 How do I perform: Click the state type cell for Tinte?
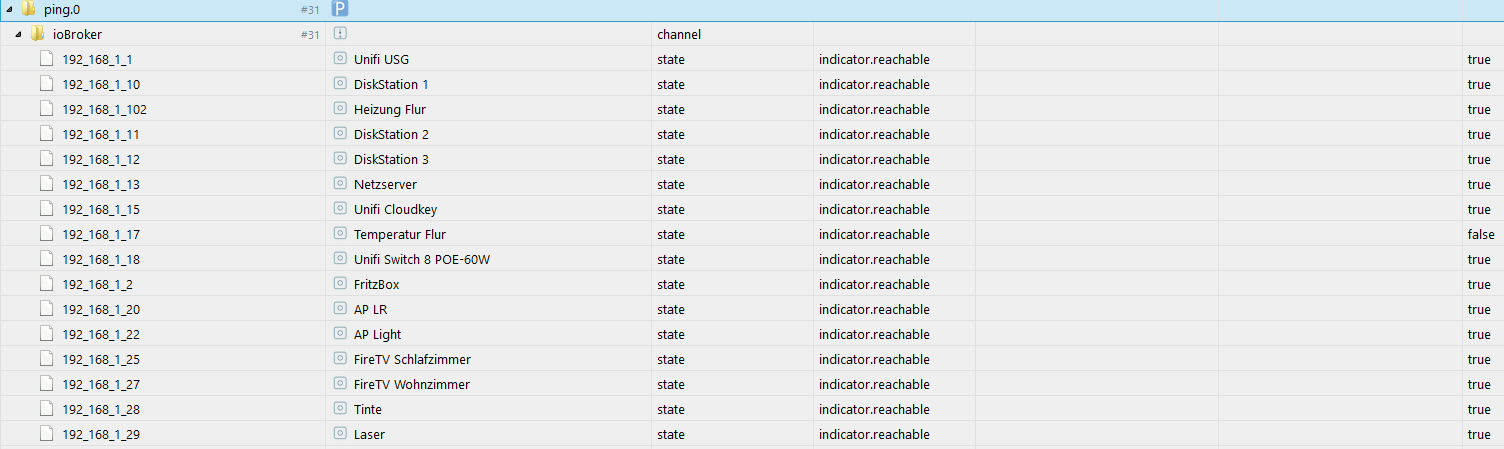[x=670, y=409]
